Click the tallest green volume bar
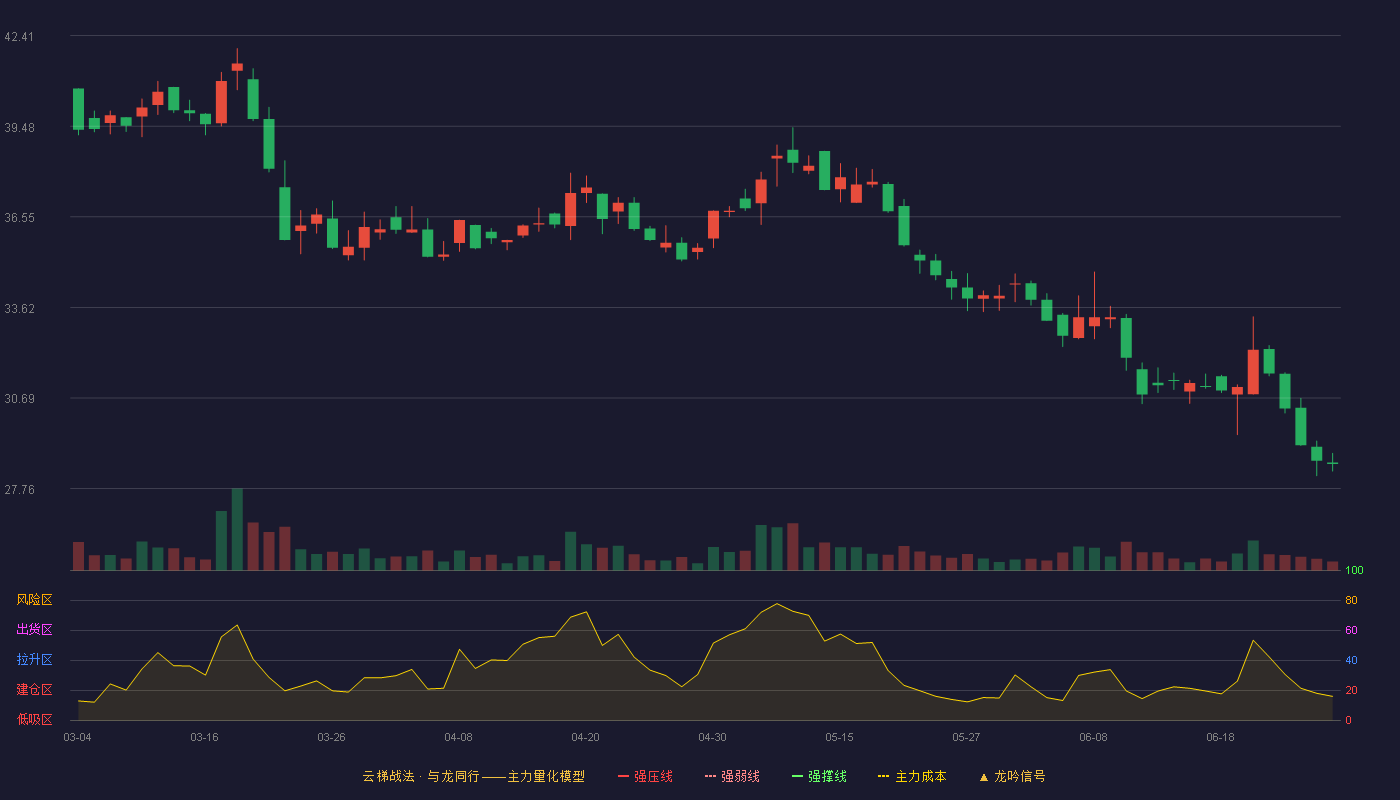The width and height of the screenshot is (1400, 800). [x=237, y=529]
